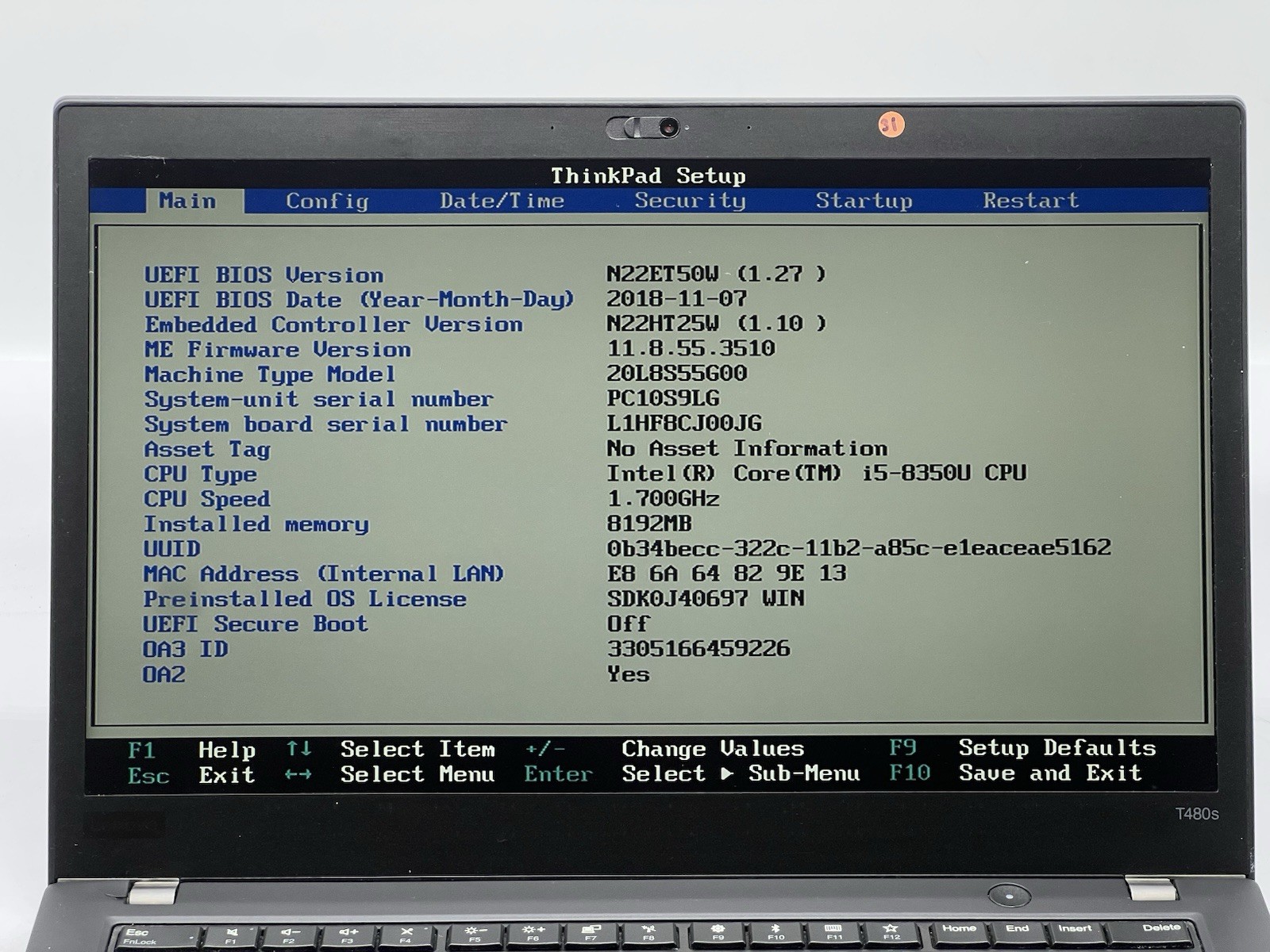Select the value N22HT25W (1.10)
This screenshot has height=952, width=1270.
716,324
